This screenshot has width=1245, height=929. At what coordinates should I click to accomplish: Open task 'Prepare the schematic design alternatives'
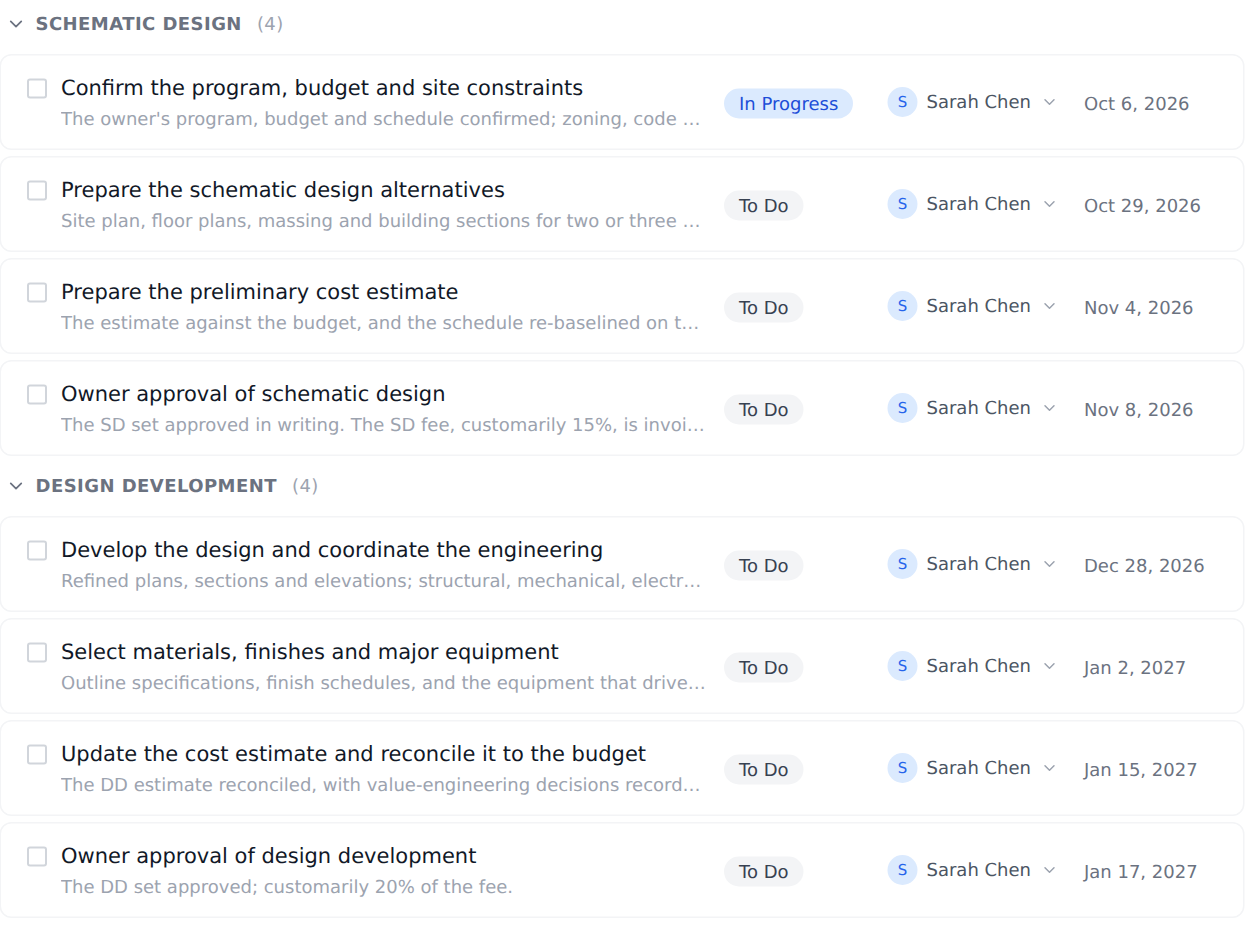[283, 190]
